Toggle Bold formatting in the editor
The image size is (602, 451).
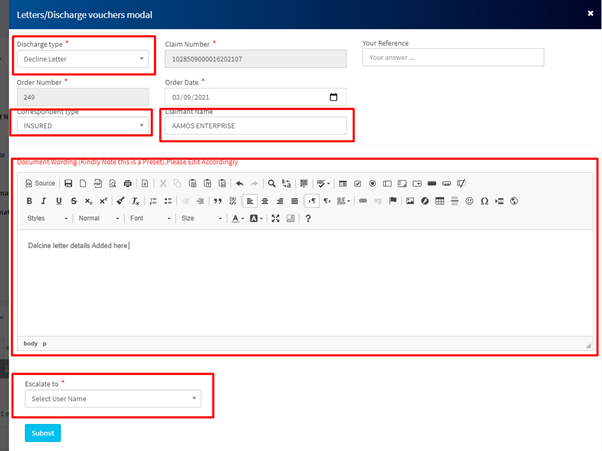(x=30, y=201)
